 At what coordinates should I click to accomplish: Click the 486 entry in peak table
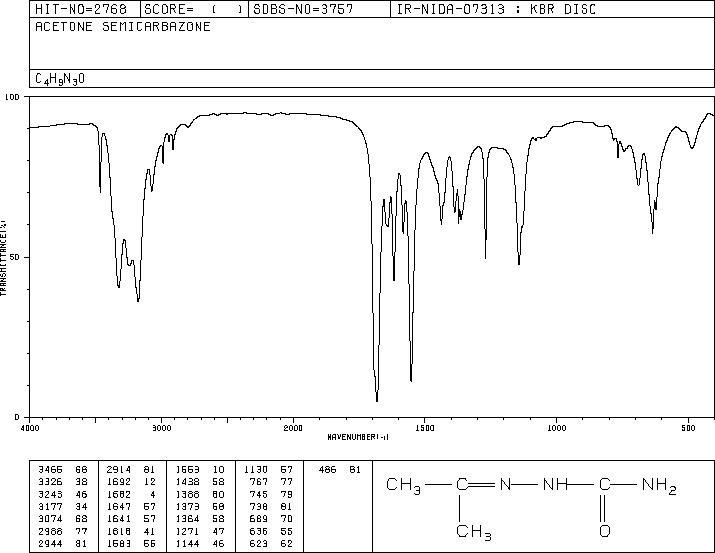[327, 470]
